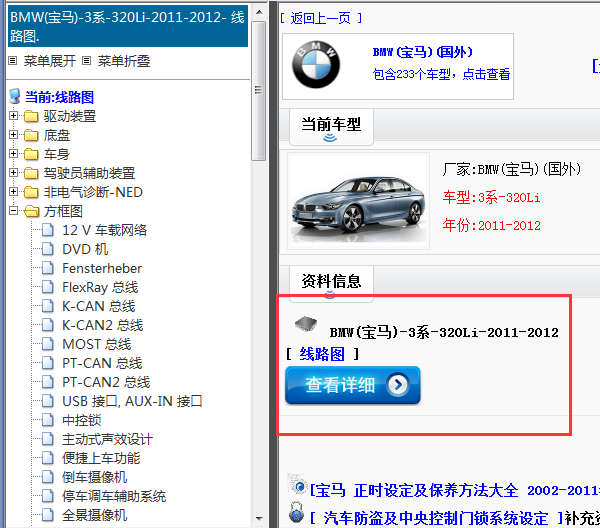Open 汽车防盗及中央控制门锁系统设定 link
Screen dimensions: 600x528
point(436,518)
